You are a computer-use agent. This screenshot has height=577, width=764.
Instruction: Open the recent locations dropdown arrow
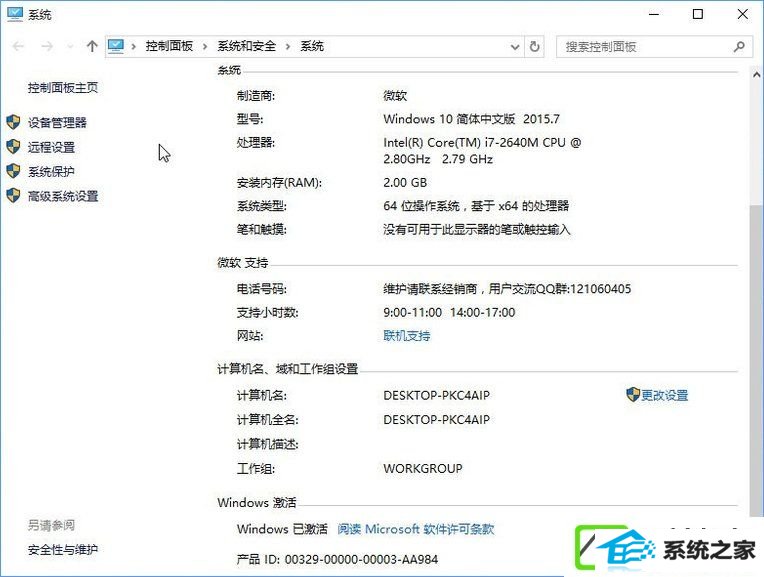click(x=70, y=47)
